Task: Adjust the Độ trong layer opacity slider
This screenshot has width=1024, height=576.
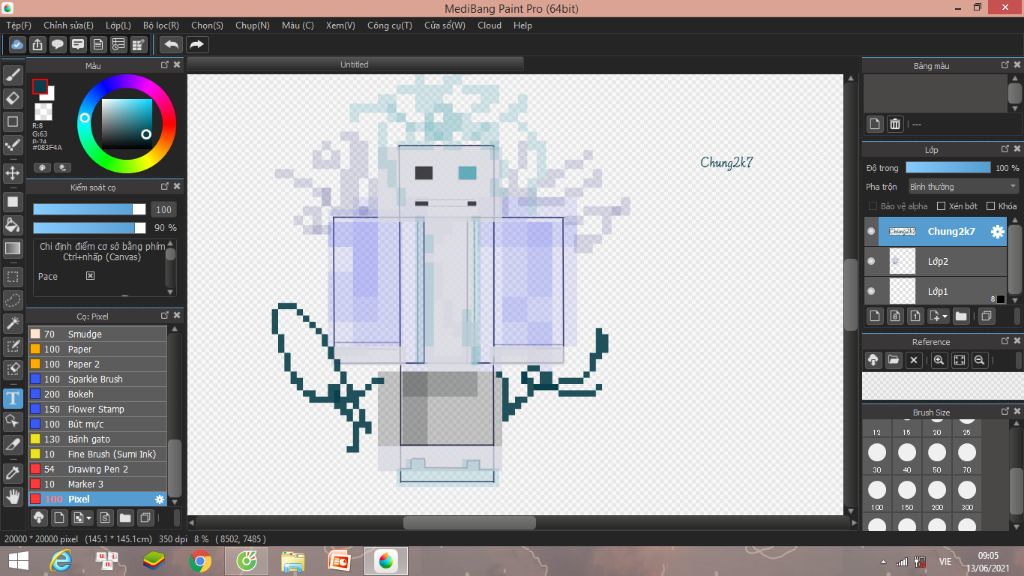Action: click(948, 168)
